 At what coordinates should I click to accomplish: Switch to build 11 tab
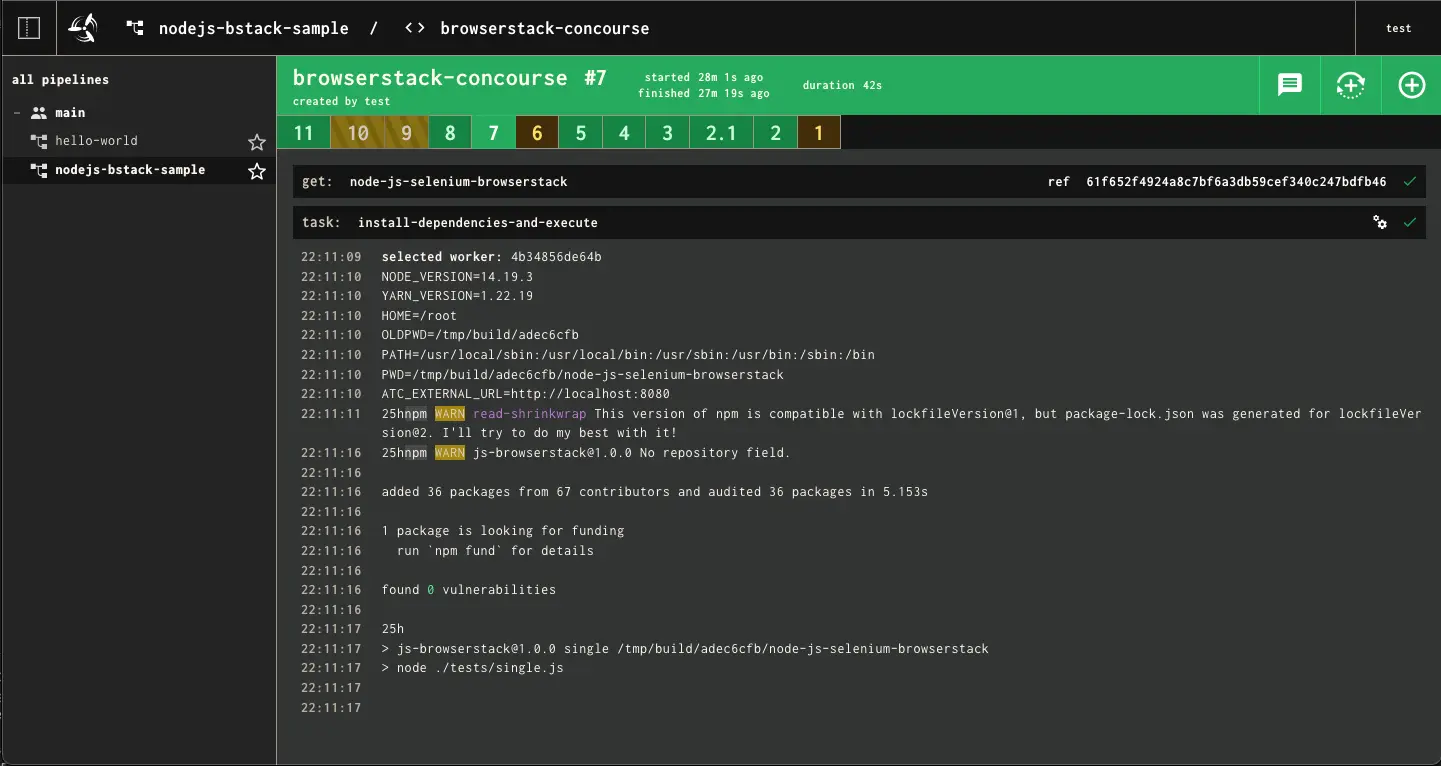(x=303, y=133)
